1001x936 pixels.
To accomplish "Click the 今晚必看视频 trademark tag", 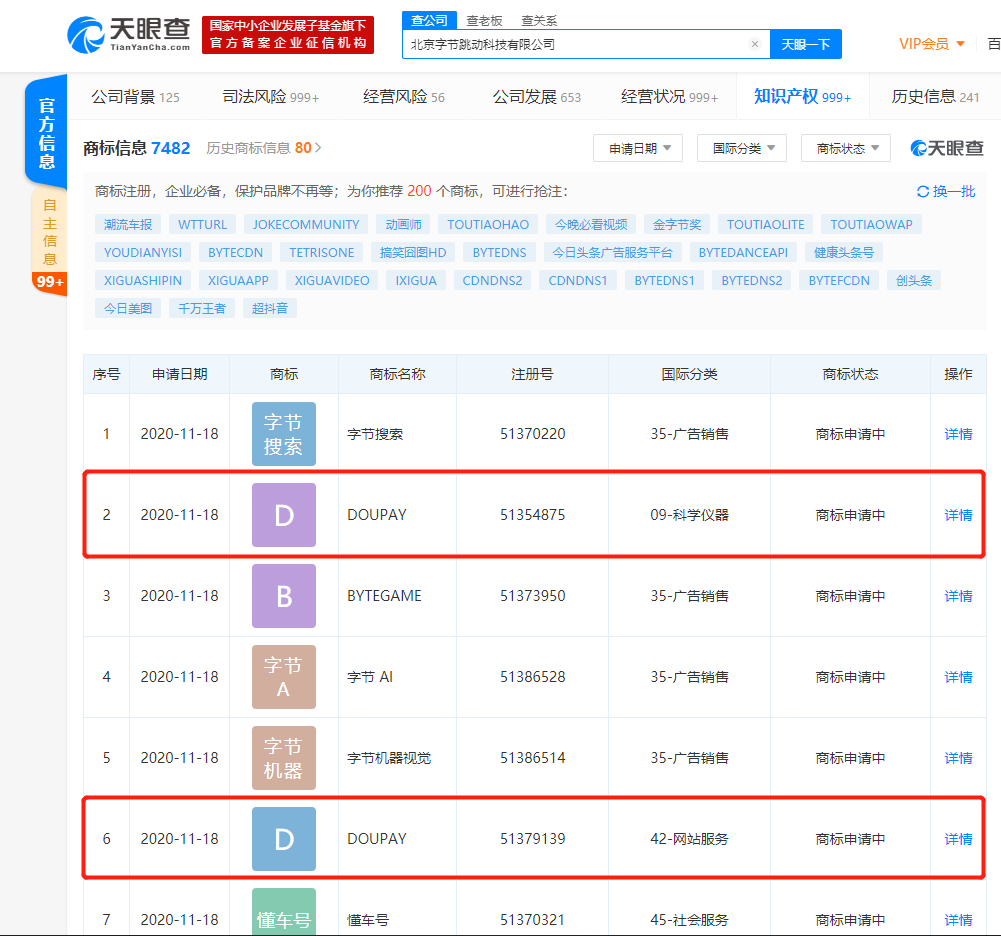I will (x=591, y=225).
